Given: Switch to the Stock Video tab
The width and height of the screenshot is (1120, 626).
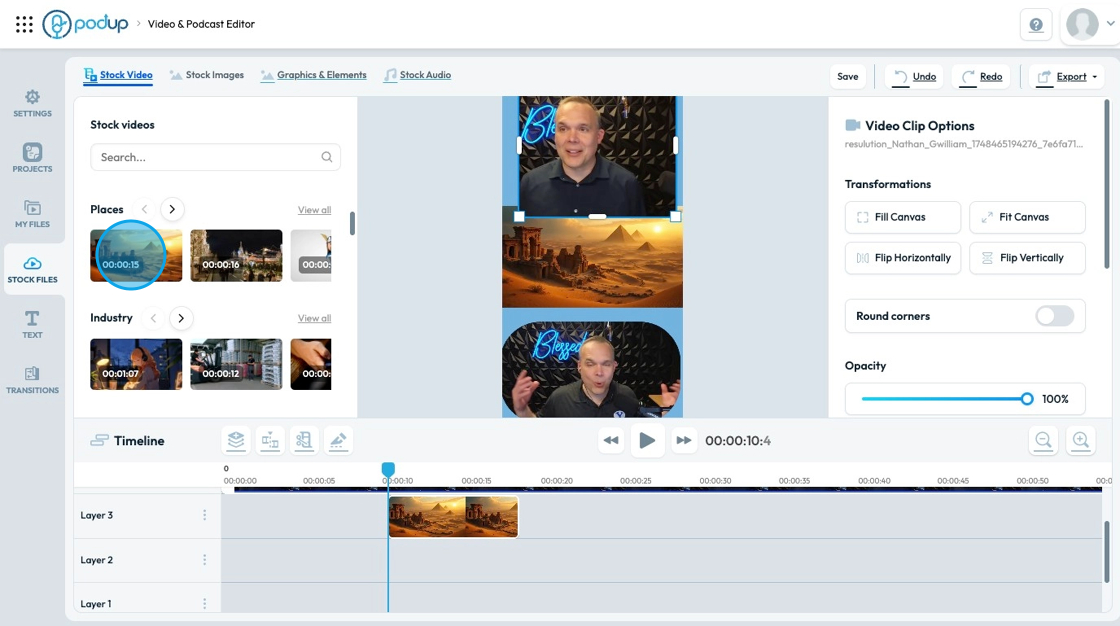Looking at the screenshot, I should (x=118, y=75).
